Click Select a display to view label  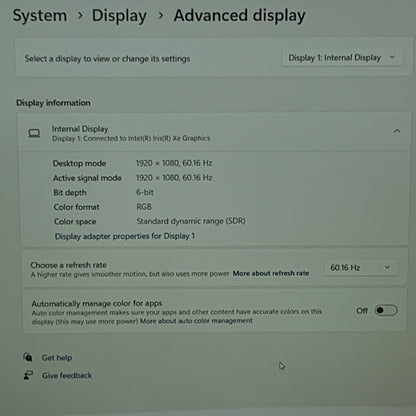[107, 59]
